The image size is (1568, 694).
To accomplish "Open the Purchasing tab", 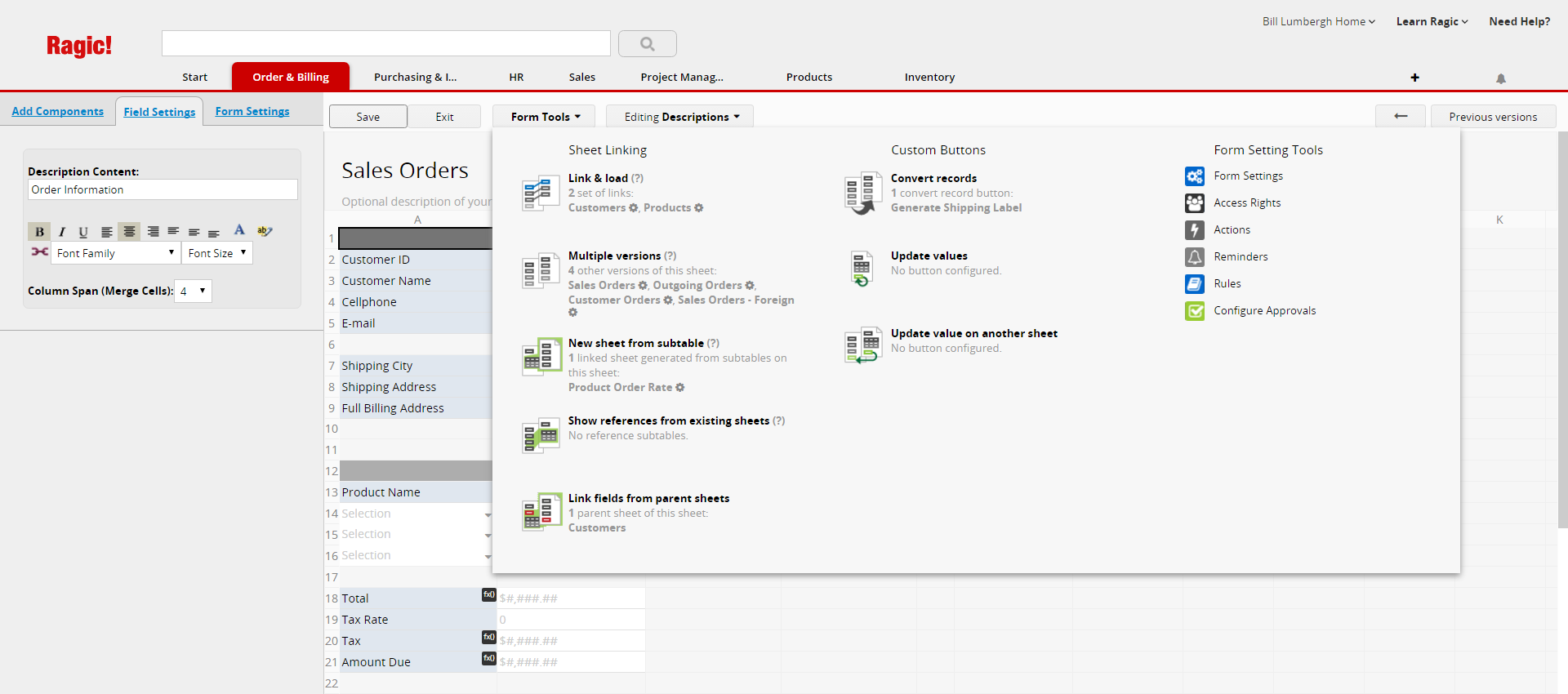I will pyautogui.click(x=416, y=77).
